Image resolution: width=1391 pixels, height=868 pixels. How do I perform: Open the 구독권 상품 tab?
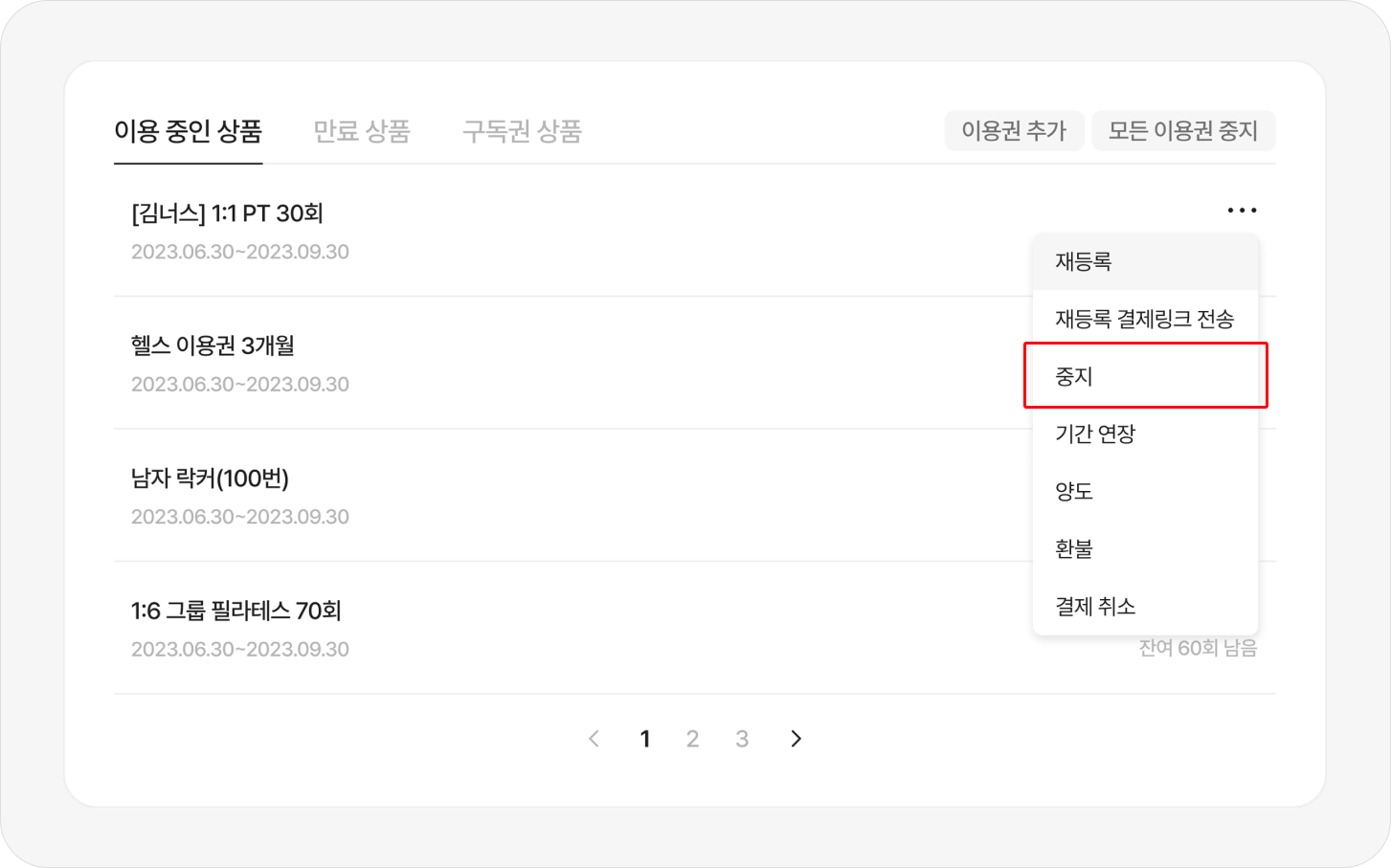(x=522, y=131)
